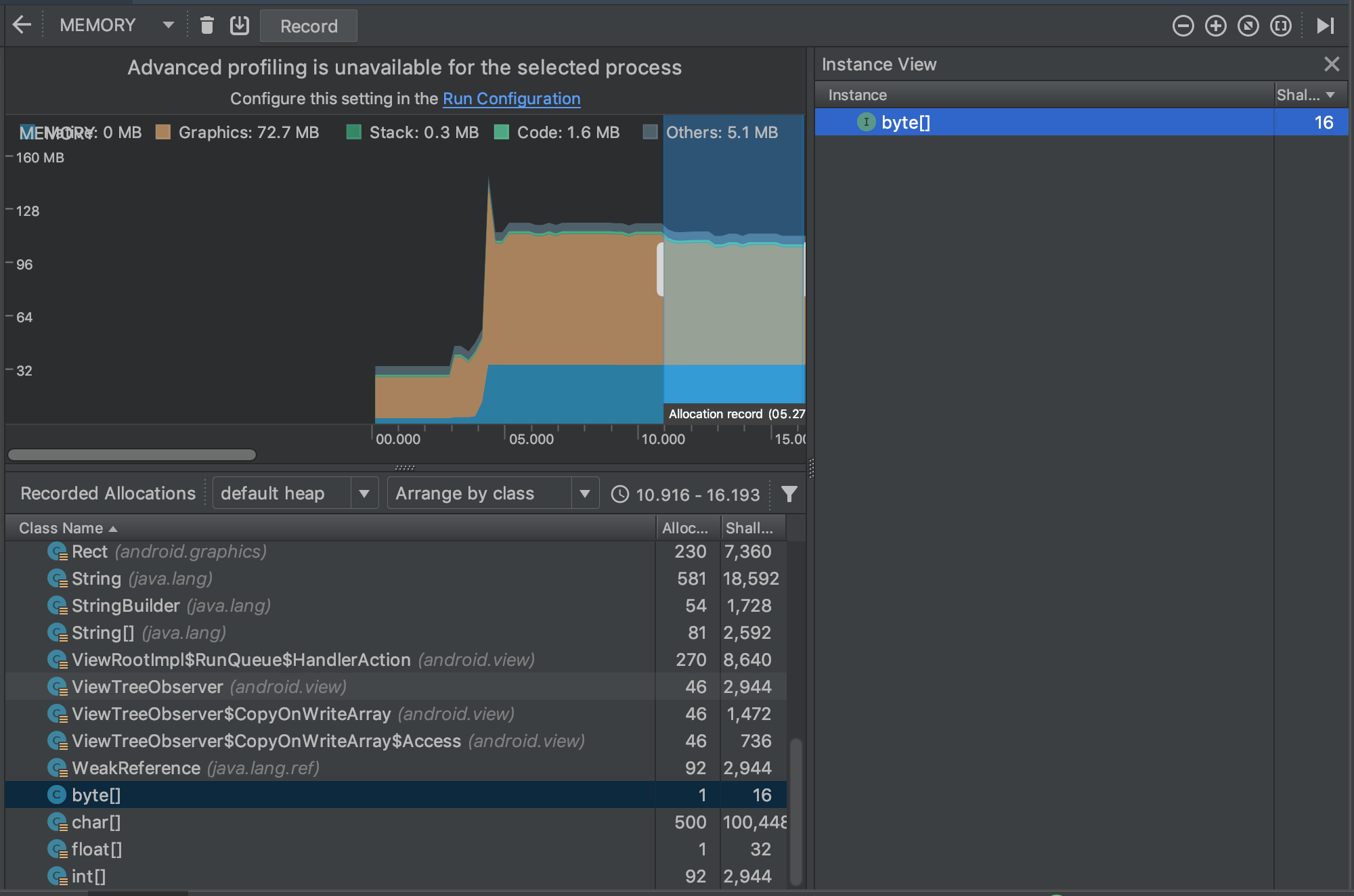1354x896 pixels.
Task: Open the default heap dropdown
Action: (x=294, y=493)
